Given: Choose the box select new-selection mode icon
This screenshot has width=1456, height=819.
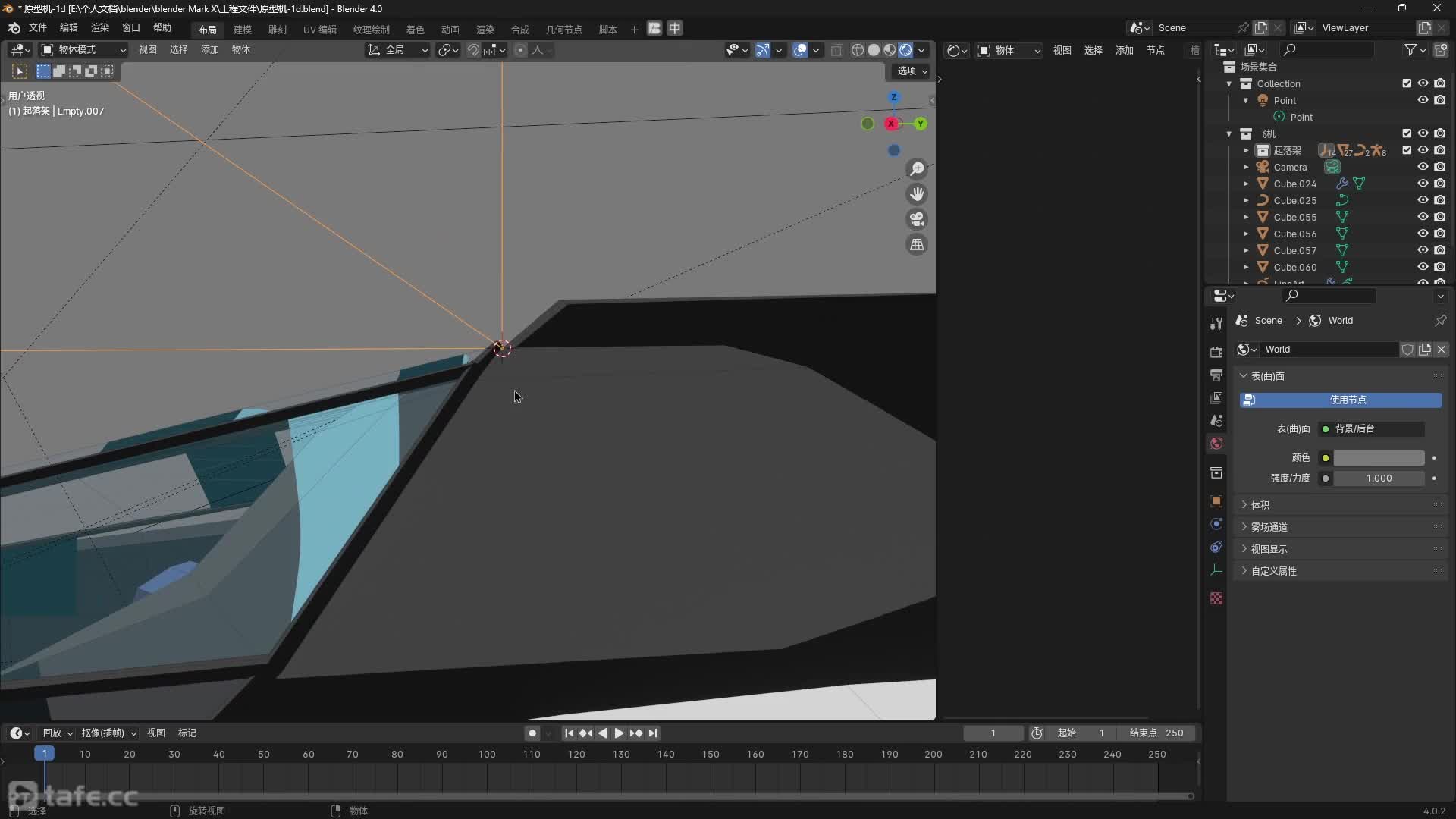Looking at the screenshot, I should click(x=43, y=71).
